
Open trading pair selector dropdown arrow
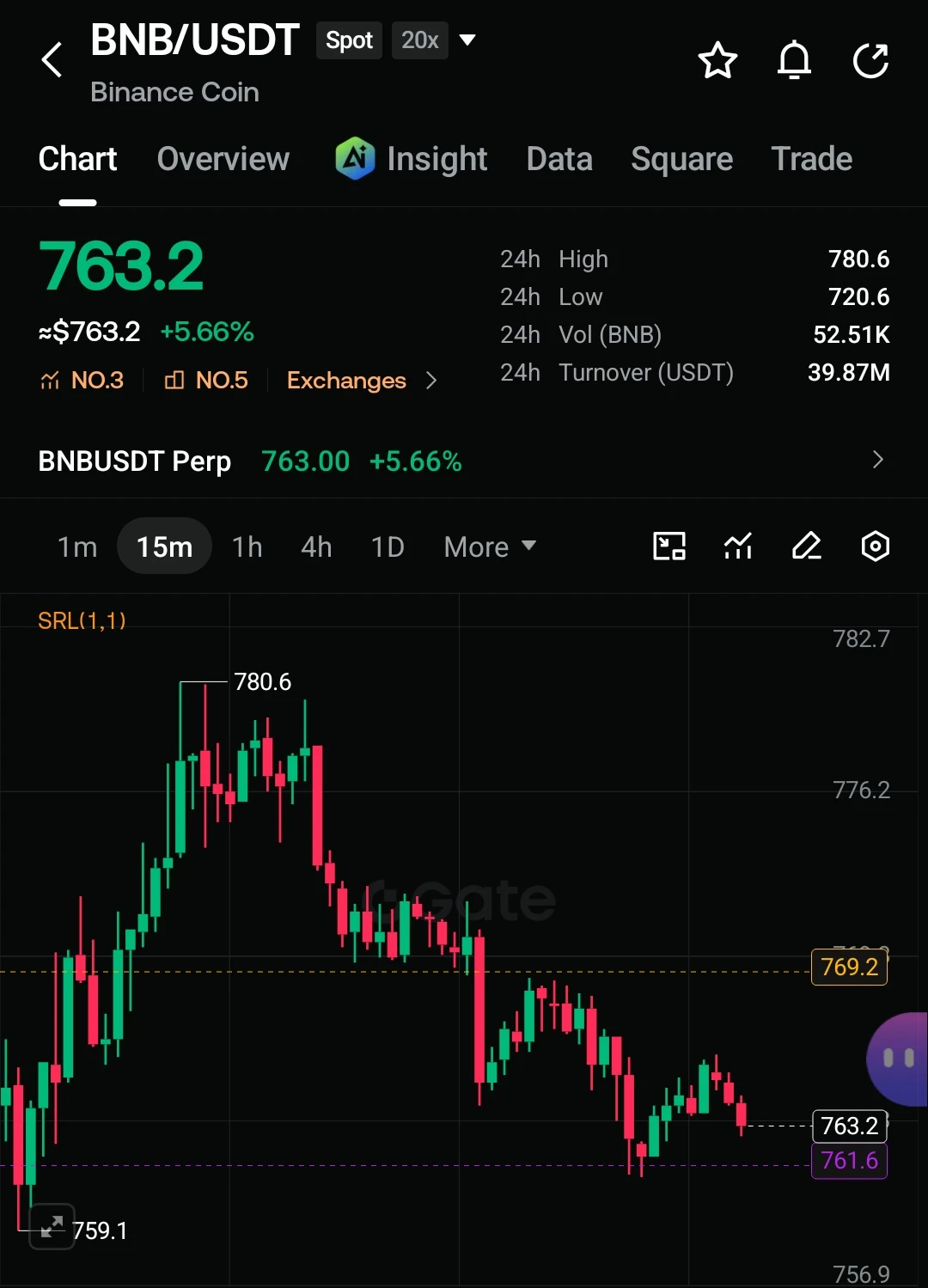click(467, 40)
